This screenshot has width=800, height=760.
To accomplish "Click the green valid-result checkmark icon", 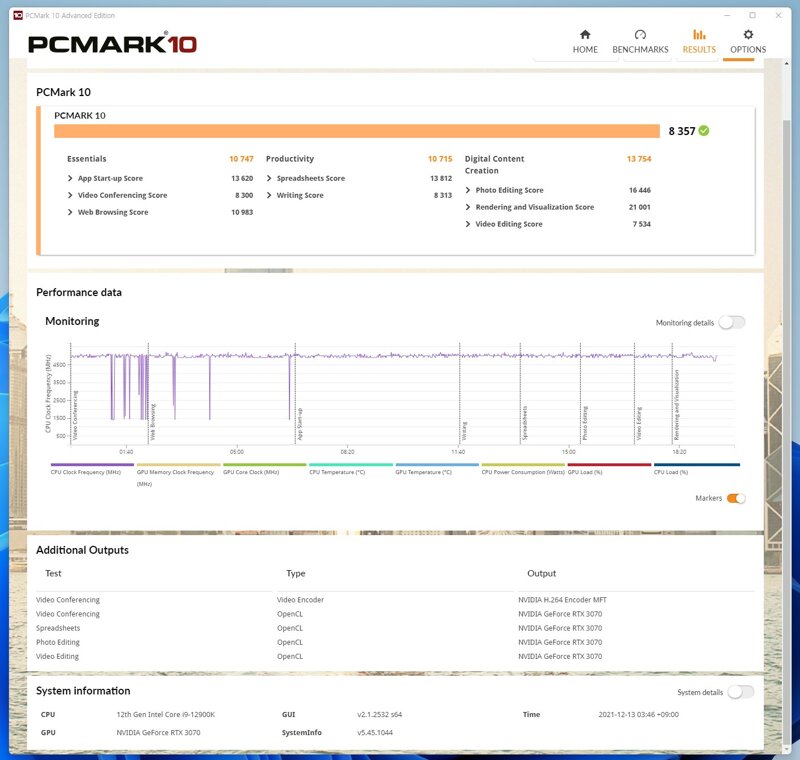I will click(x=704, y=131).
